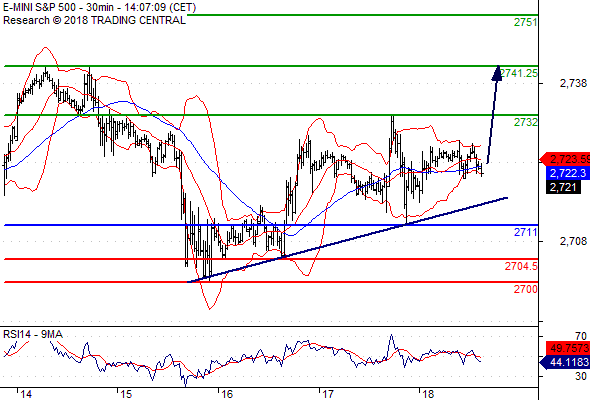Click the red 2700 support label
590x400 pixels.
pyautogui.click(x=526, y=289)
